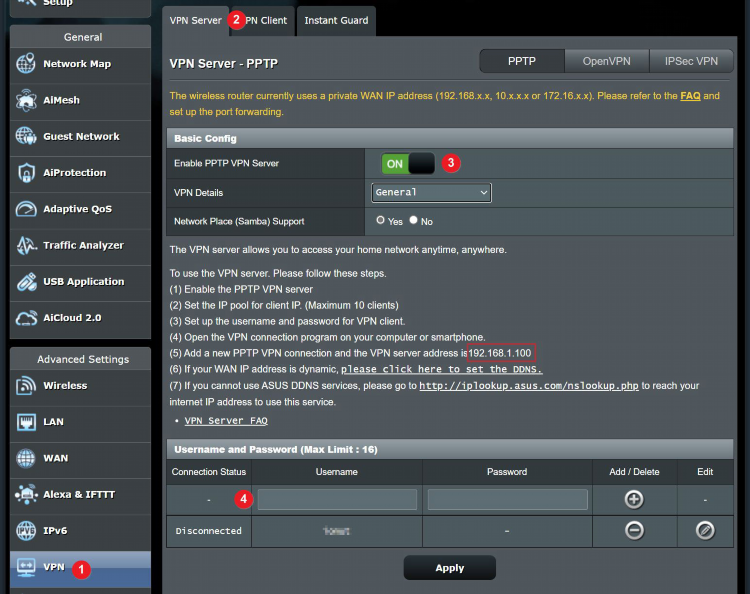Open the FAQ link in warning text
Viewport: 750px width, 594px height.
pos(690,96)
